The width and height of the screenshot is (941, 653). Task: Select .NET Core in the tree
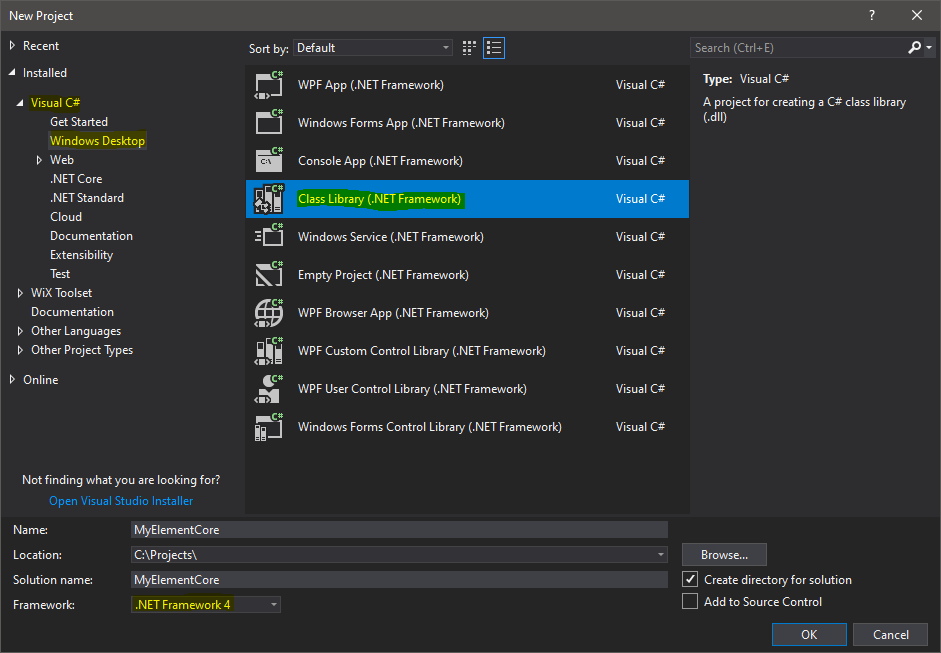click(76, 179)
